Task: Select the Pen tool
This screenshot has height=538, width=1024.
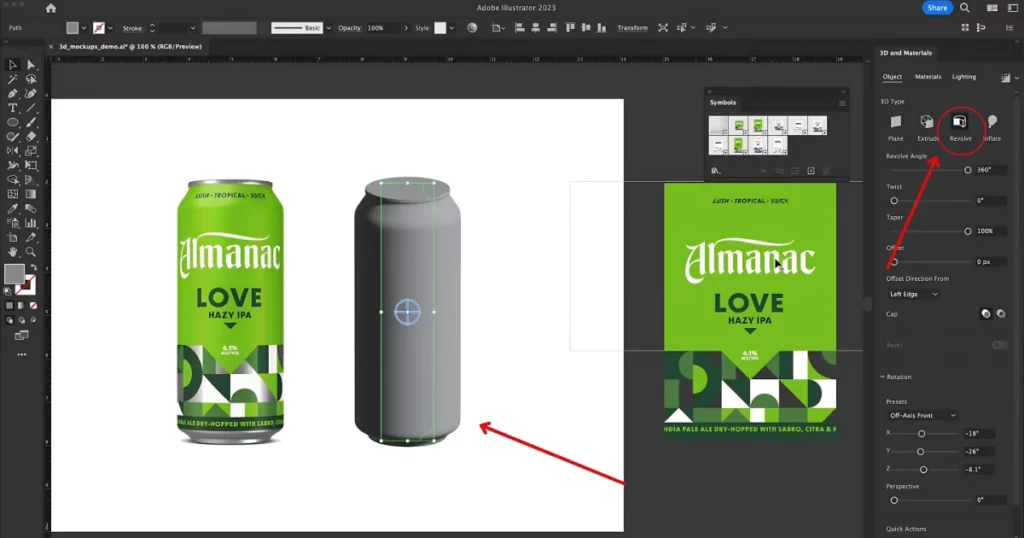Action: tap(12, 93)
